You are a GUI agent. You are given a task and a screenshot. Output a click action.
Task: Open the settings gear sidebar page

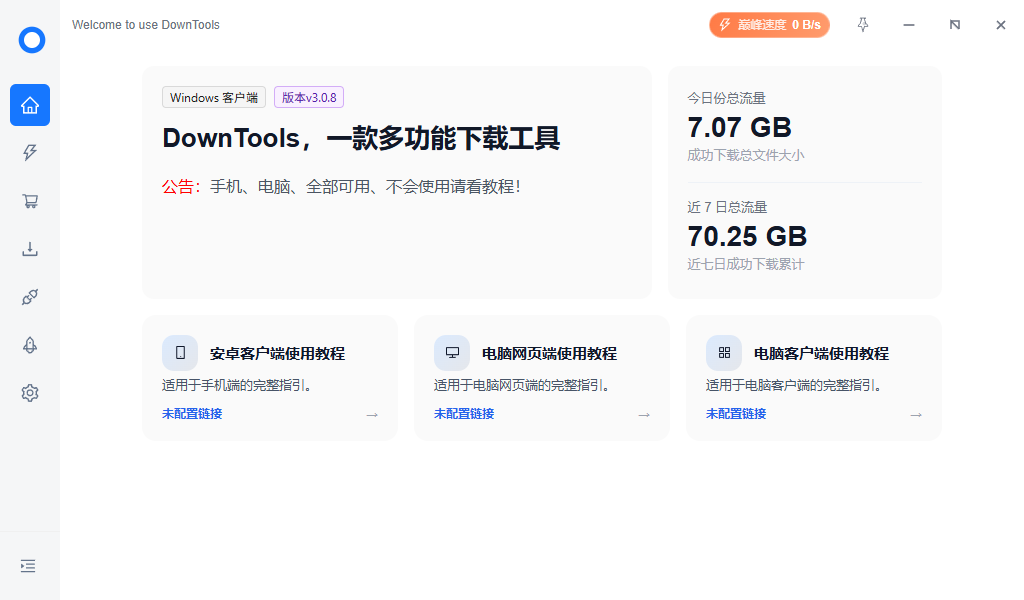(x=30, y=393)
